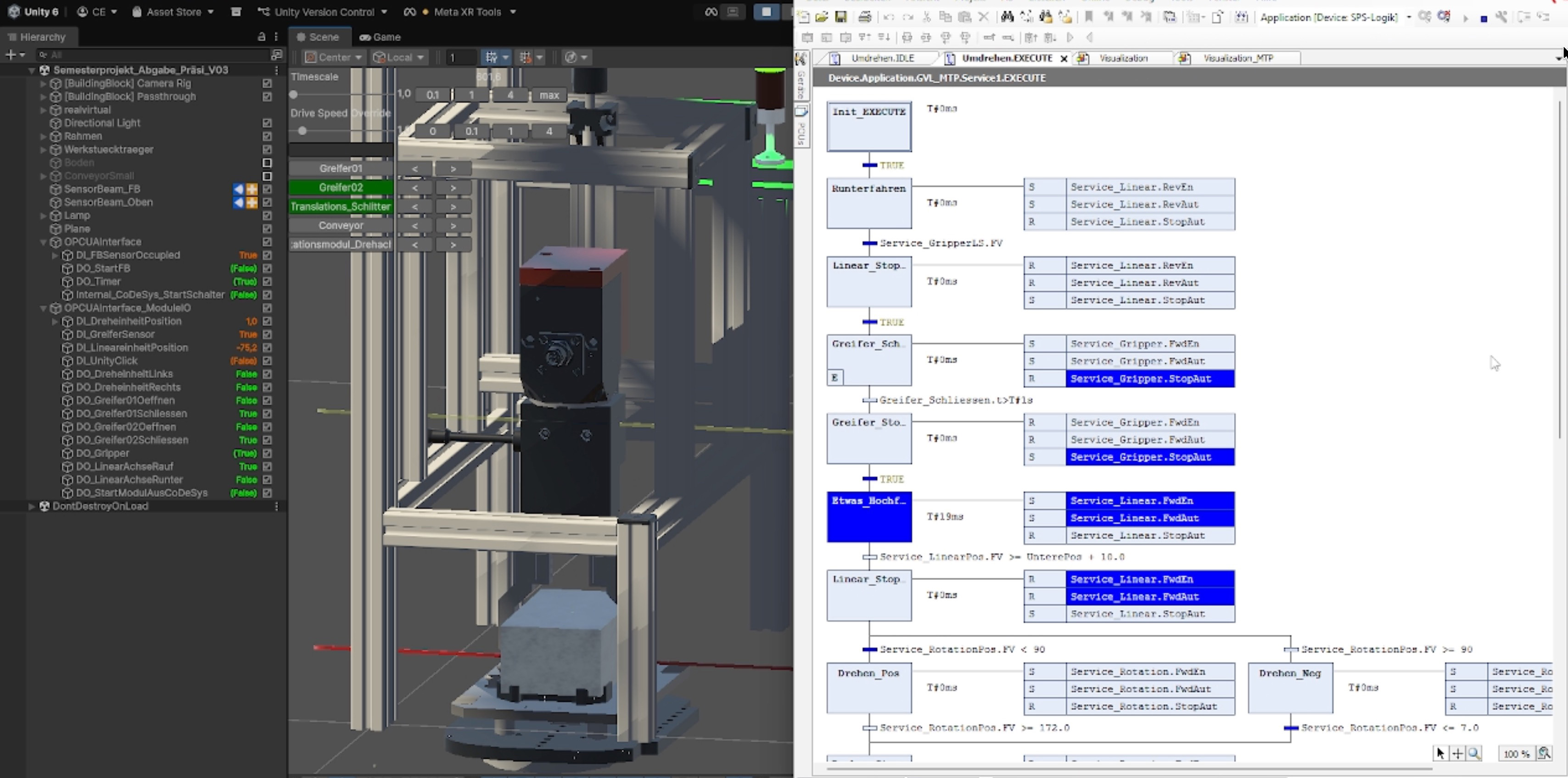Open the Visualization_MTP tab
Viewport: 1568px width, 778px height.
(1238, 58)
